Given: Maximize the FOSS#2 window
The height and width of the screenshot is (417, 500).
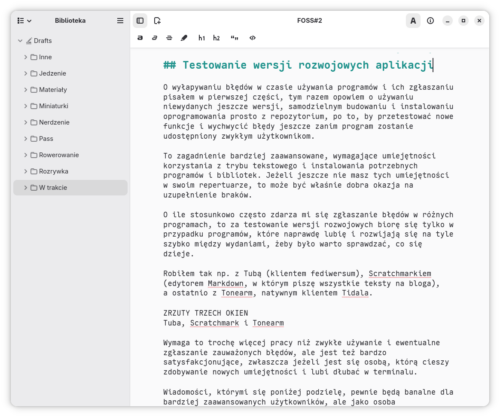Looking at the screenshot, I should pos(463,21).
